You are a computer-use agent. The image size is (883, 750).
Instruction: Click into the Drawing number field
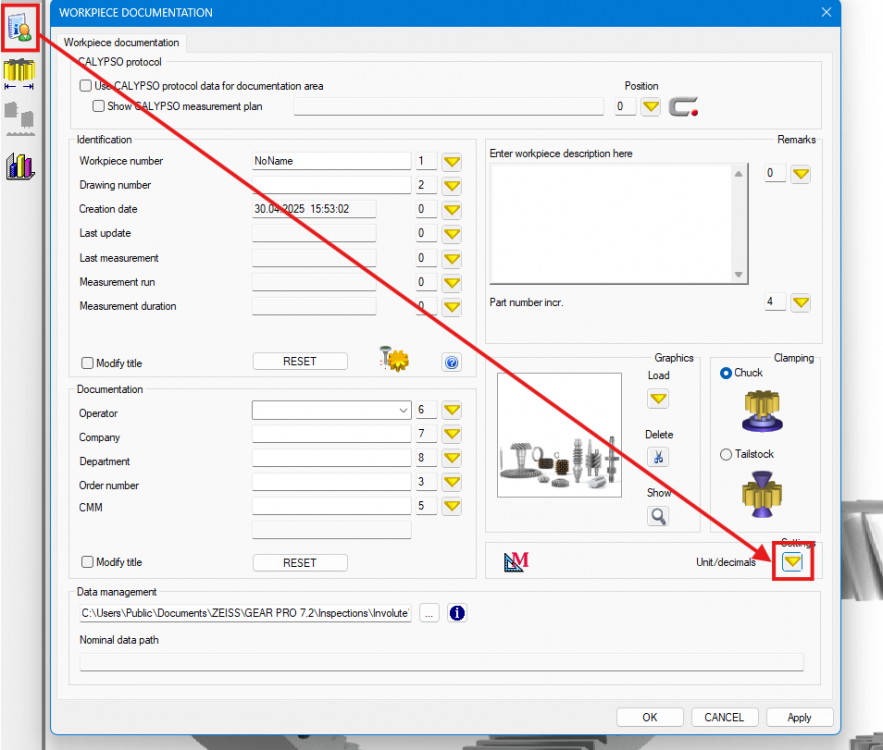[x=331, y=185]
